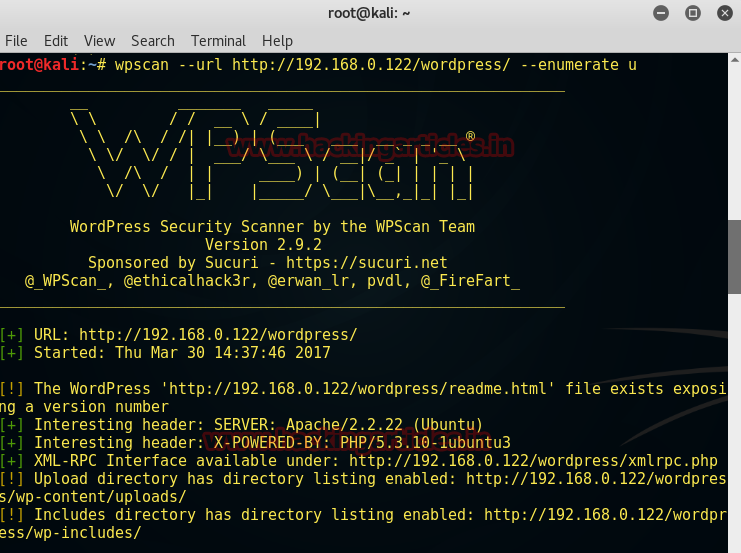The width and height of the screenshot is (741, 553).
Task: Click the scrollbar up arrow
Action: pos(734,60)
